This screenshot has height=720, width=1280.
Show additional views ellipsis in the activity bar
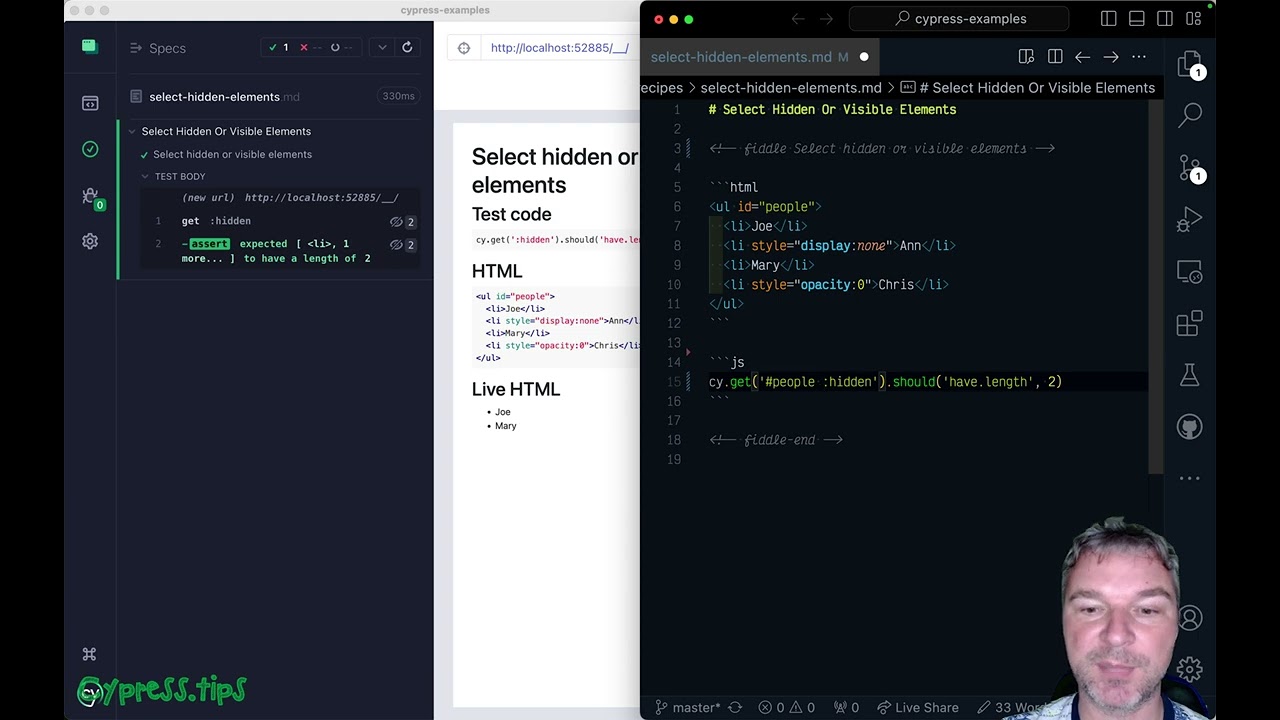point(1190,478)
